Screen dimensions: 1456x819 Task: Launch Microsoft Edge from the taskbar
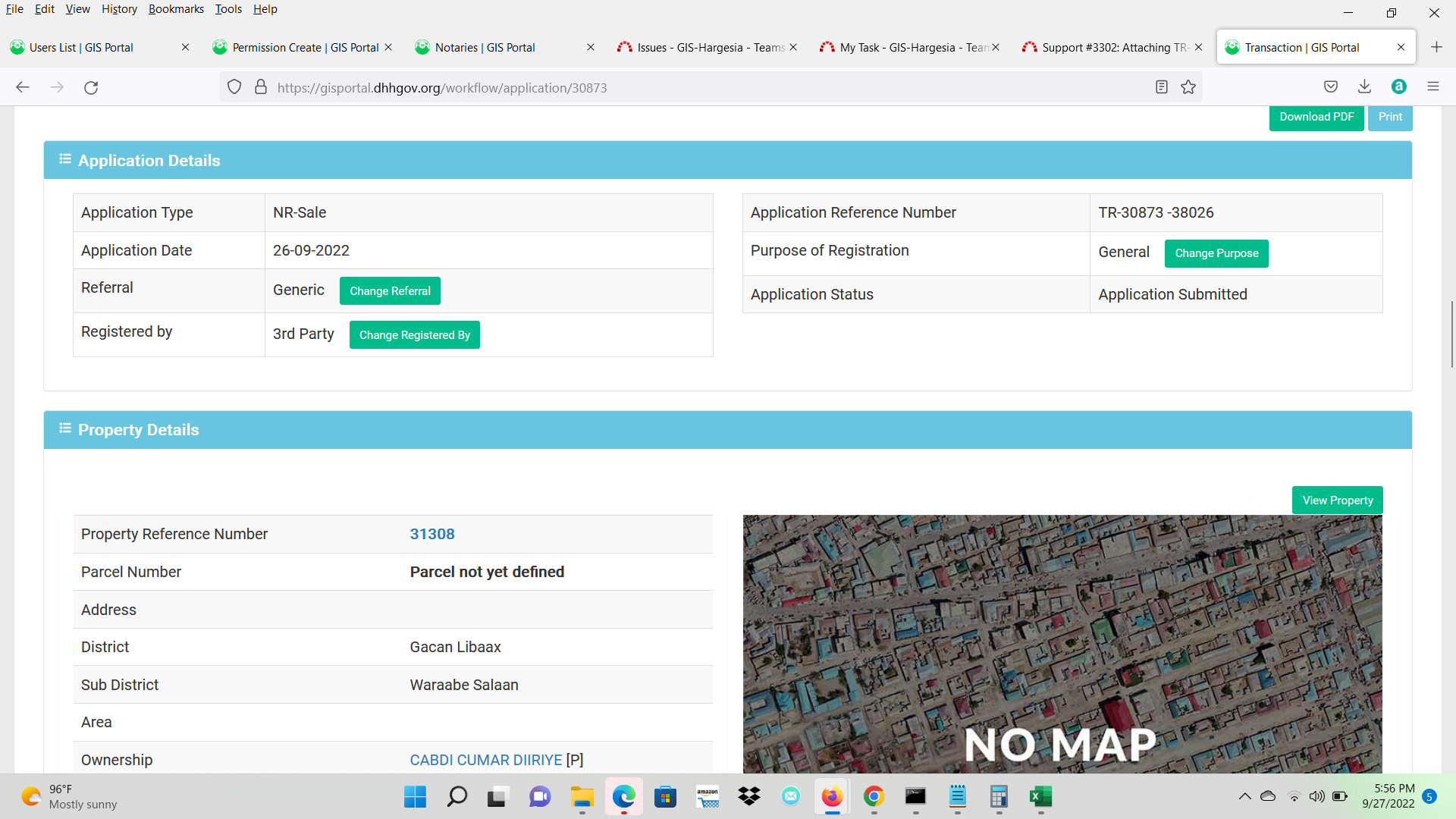pyautogui.click(x=623, y=796)
